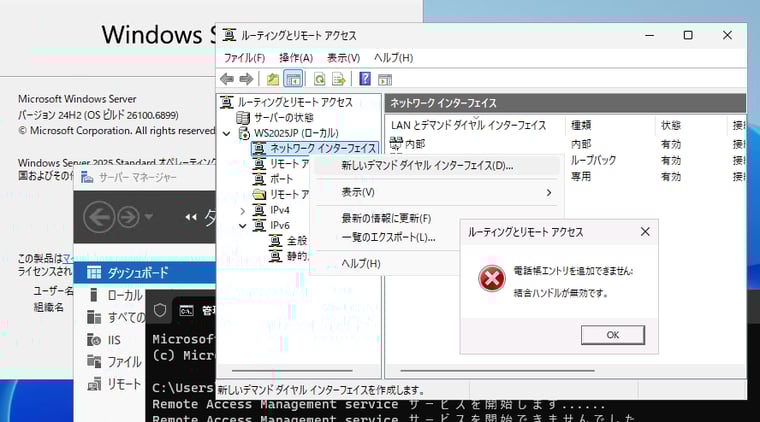Click the IPv4 node icon

coord(259,210)
